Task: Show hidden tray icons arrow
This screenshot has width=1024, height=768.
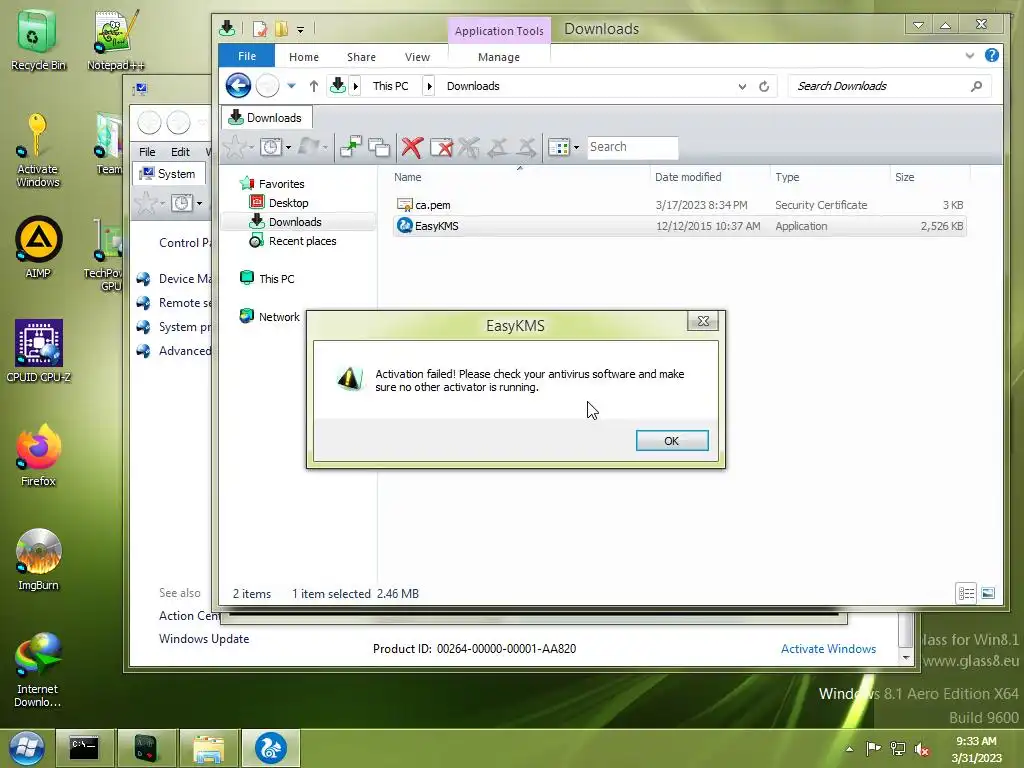Action: click(850, 748)
